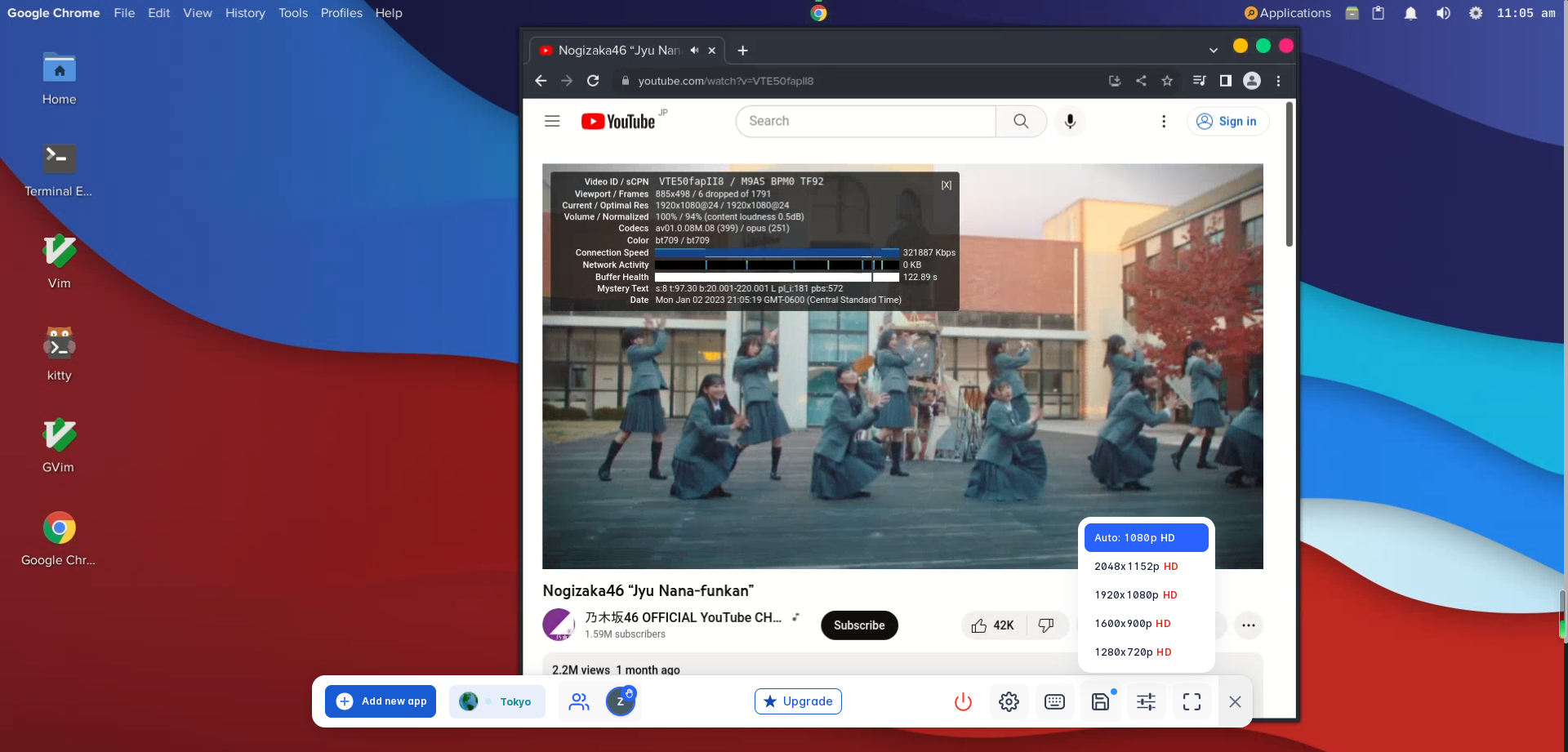1568x752 pixels.
Task: Click the YouTube search magnifier button
Action: tap(1021, 121)
